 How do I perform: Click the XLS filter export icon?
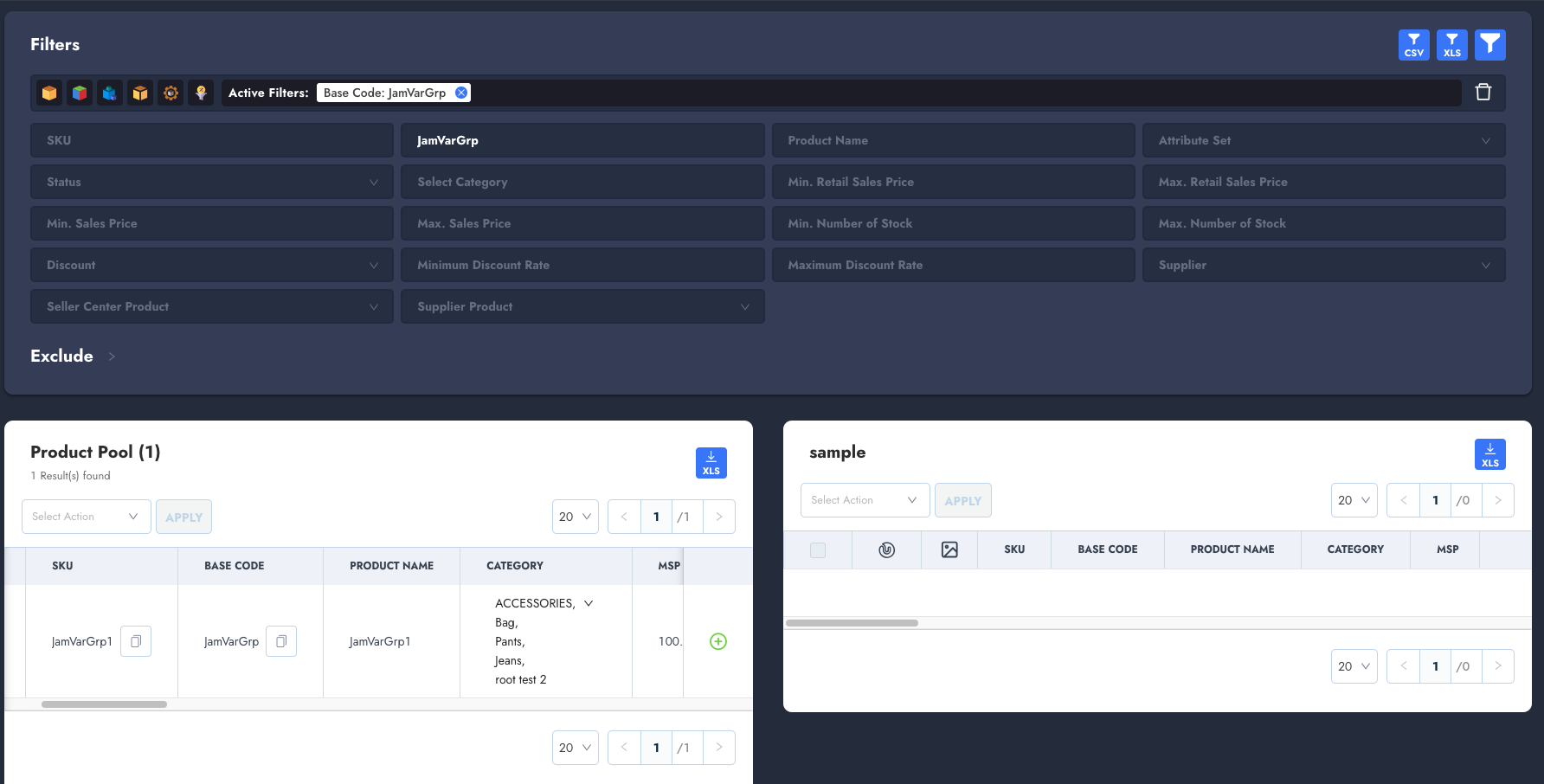[x=1451, y=45]
